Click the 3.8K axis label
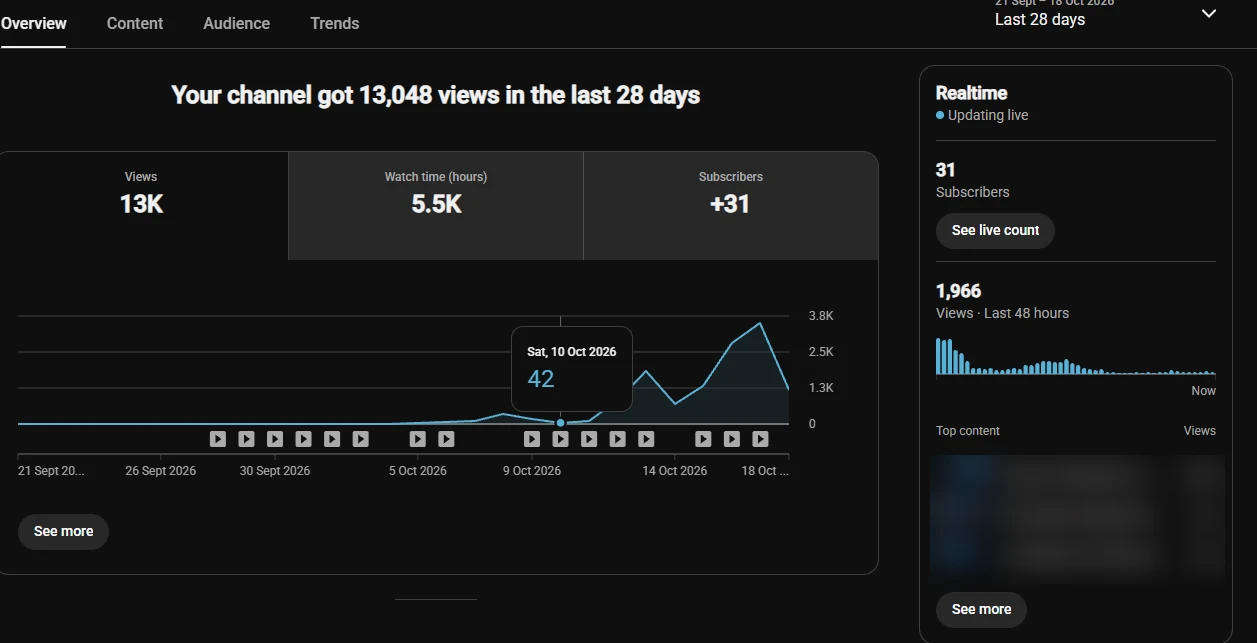Viewport: 1257px width, 643px height. pos(821,316)
